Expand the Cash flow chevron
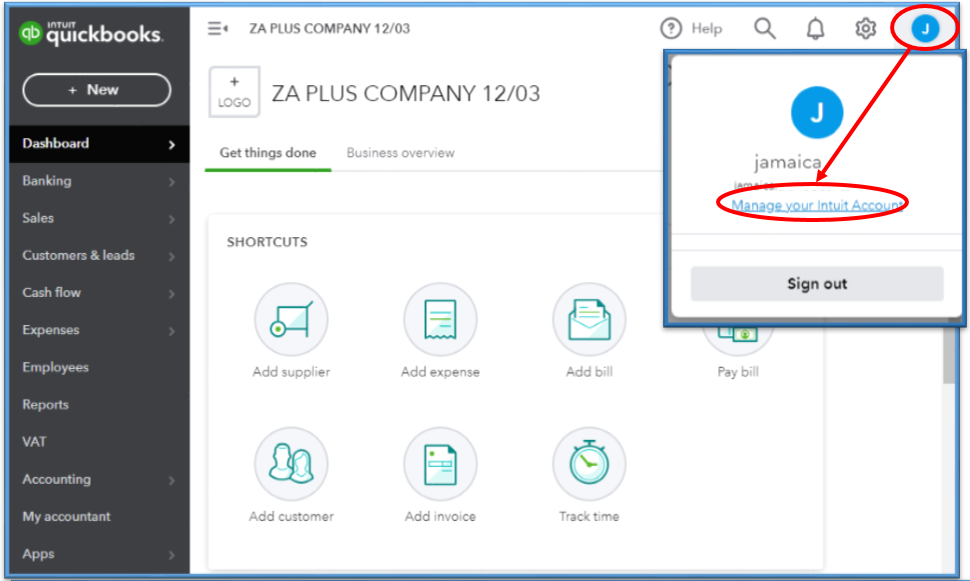Image resolution: width=970 pixels, height=581 pixels. 172,293
